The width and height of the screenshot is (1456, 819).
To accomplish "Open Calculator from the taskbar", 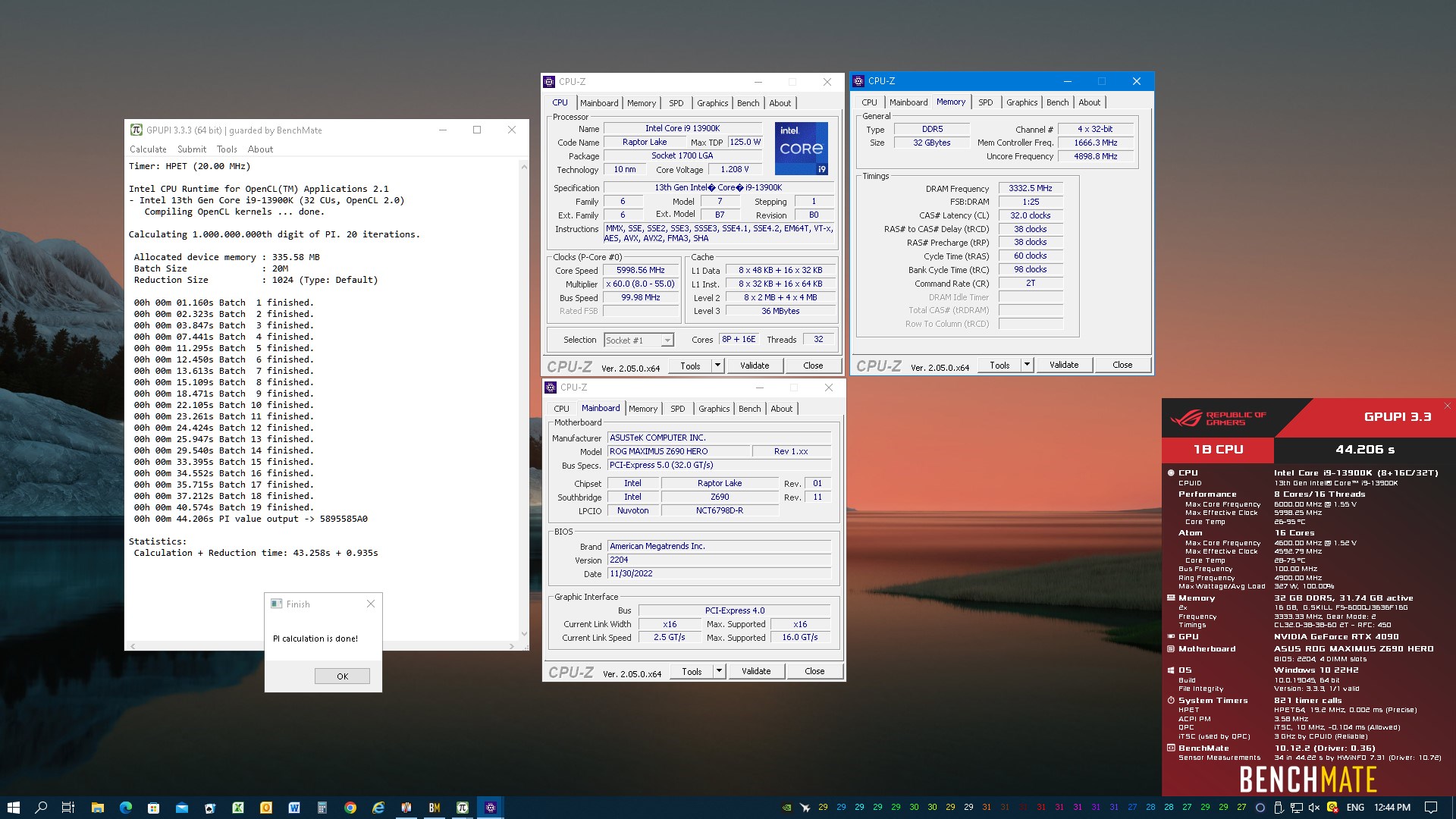I will pos(322,808).
